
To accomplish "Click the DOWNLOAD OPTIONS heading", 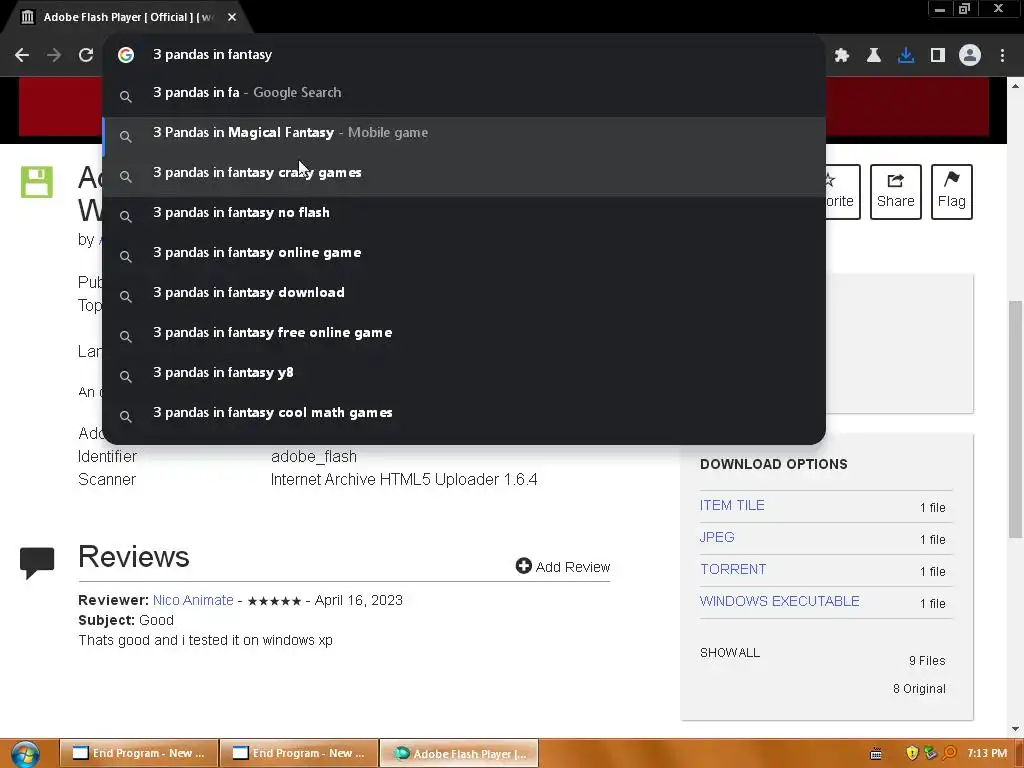I will (774, 464).
